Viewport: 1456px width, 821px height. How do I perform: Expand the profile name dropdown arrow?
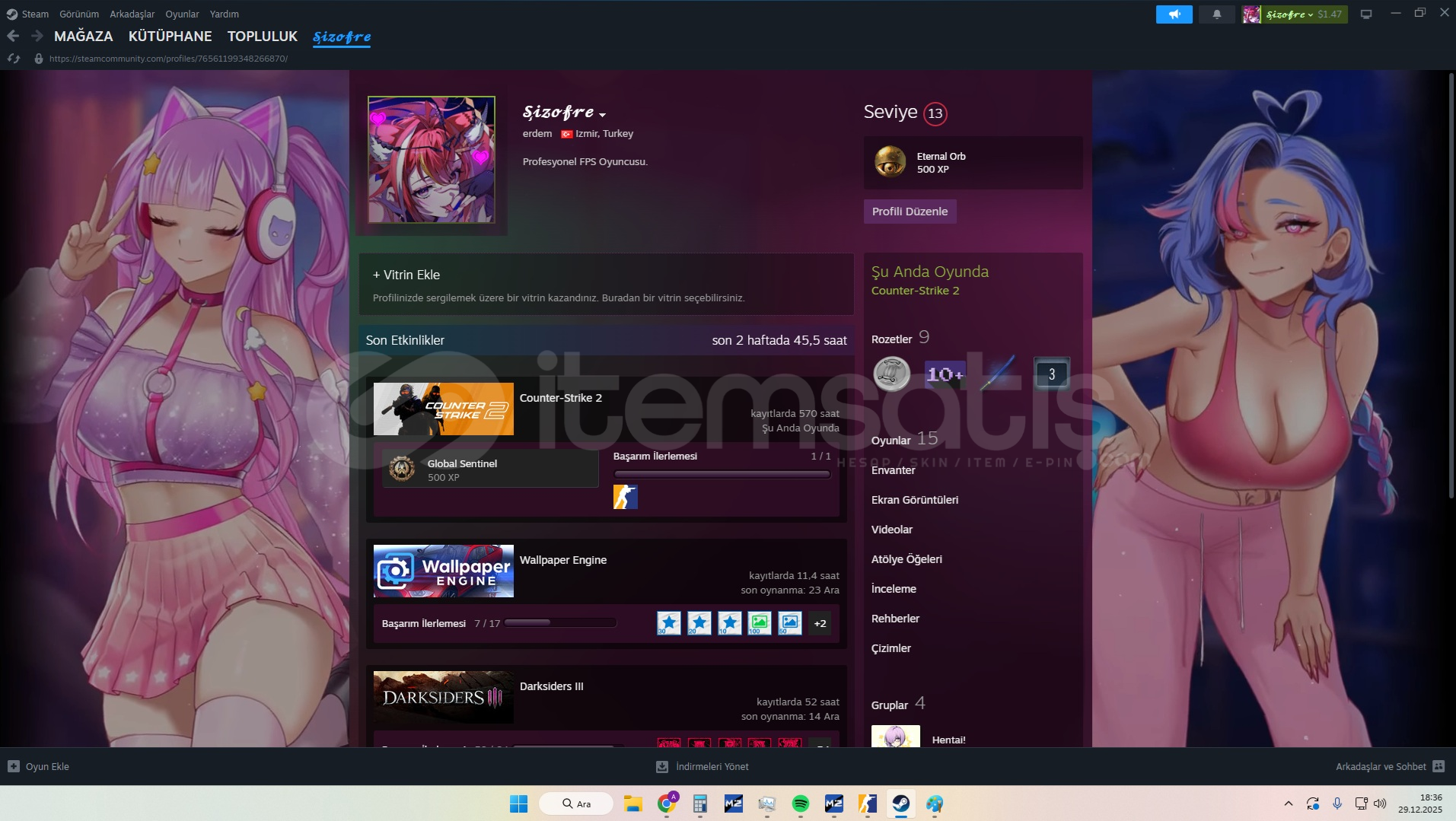[x=603, y=115]
